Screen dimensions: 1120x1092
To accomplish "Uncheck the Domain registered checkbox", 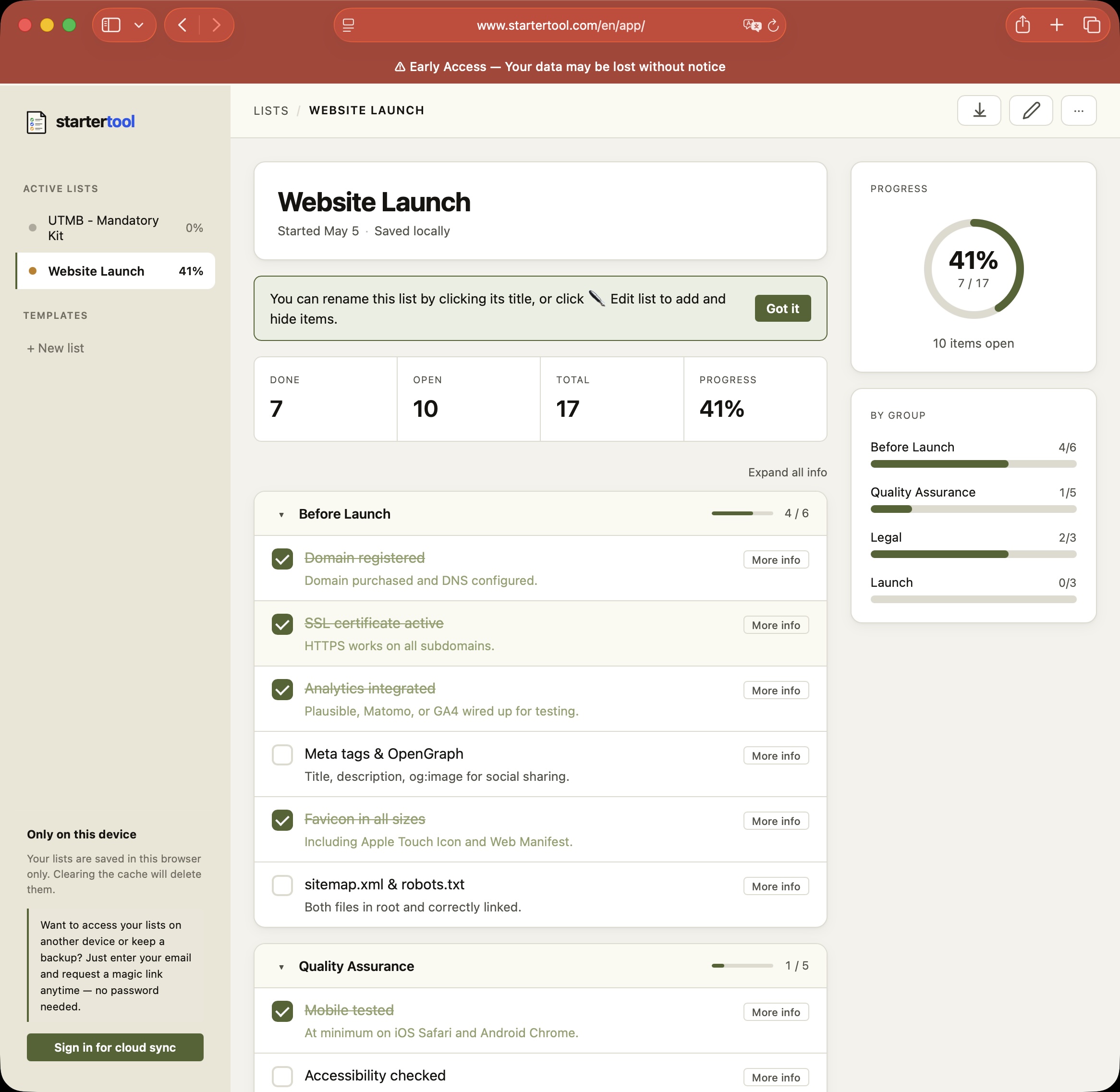I will [x=282, y=559].
